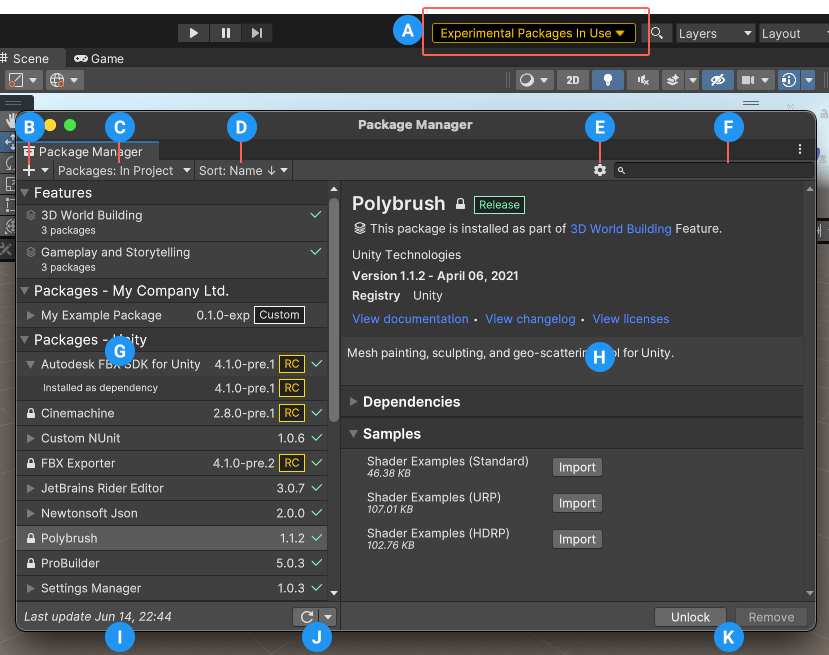
Task: Switch to the Game tab
Action: click(x=99, y=58)
